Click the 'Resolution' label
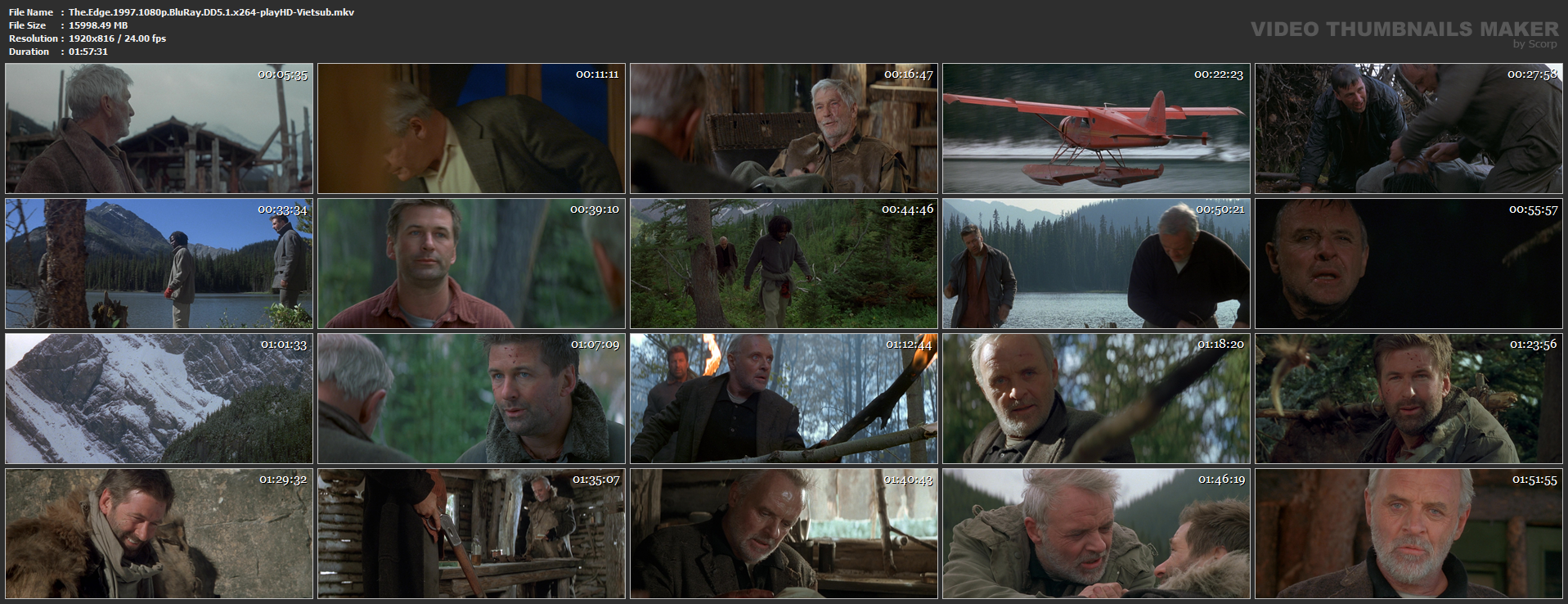This screenshot has height=604, width=1568. pyautogui.click(x=34, y=38)
